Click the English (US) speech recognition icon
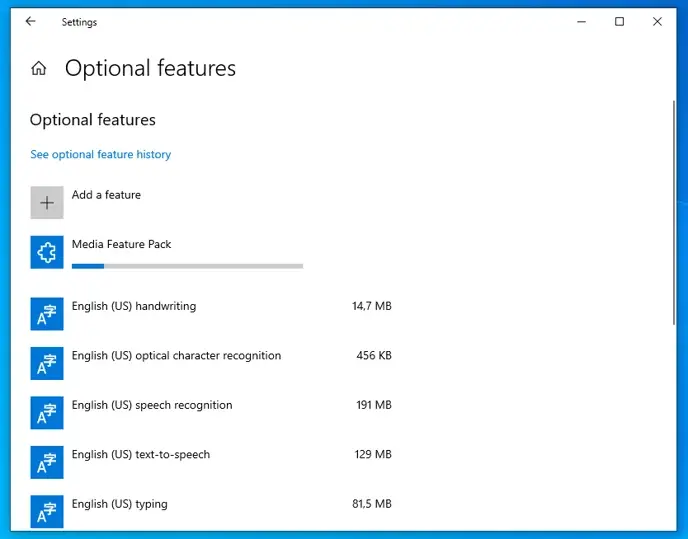688x539 pixels. 47,413
